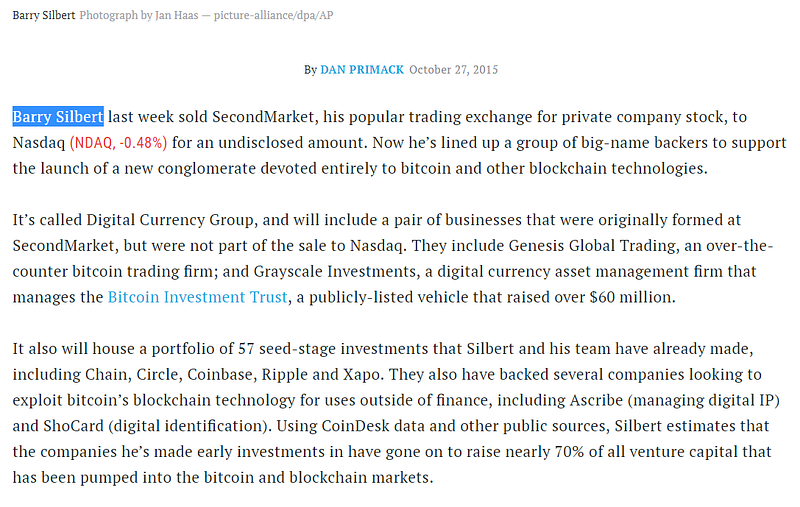The image size is (800, 507).
Task: Click the phrase Digital Currency Group
Action: [170, 220]
